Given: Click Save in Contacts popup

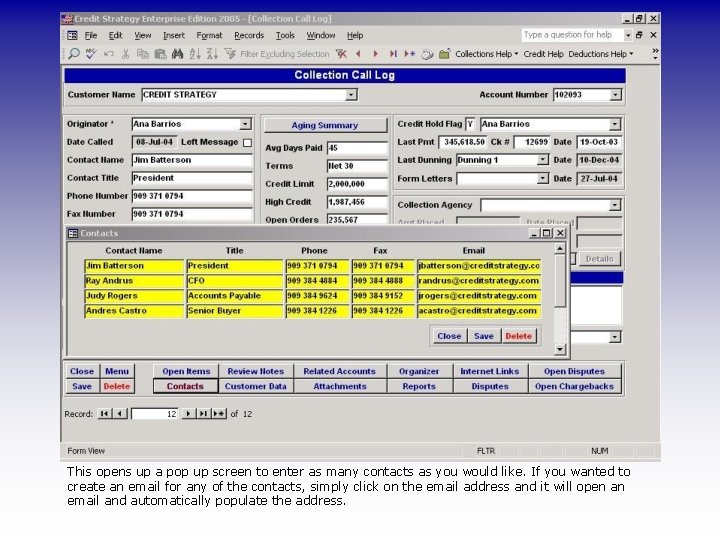Looking at the screenshot, I should pyautogui.click(x=484, y=336).
